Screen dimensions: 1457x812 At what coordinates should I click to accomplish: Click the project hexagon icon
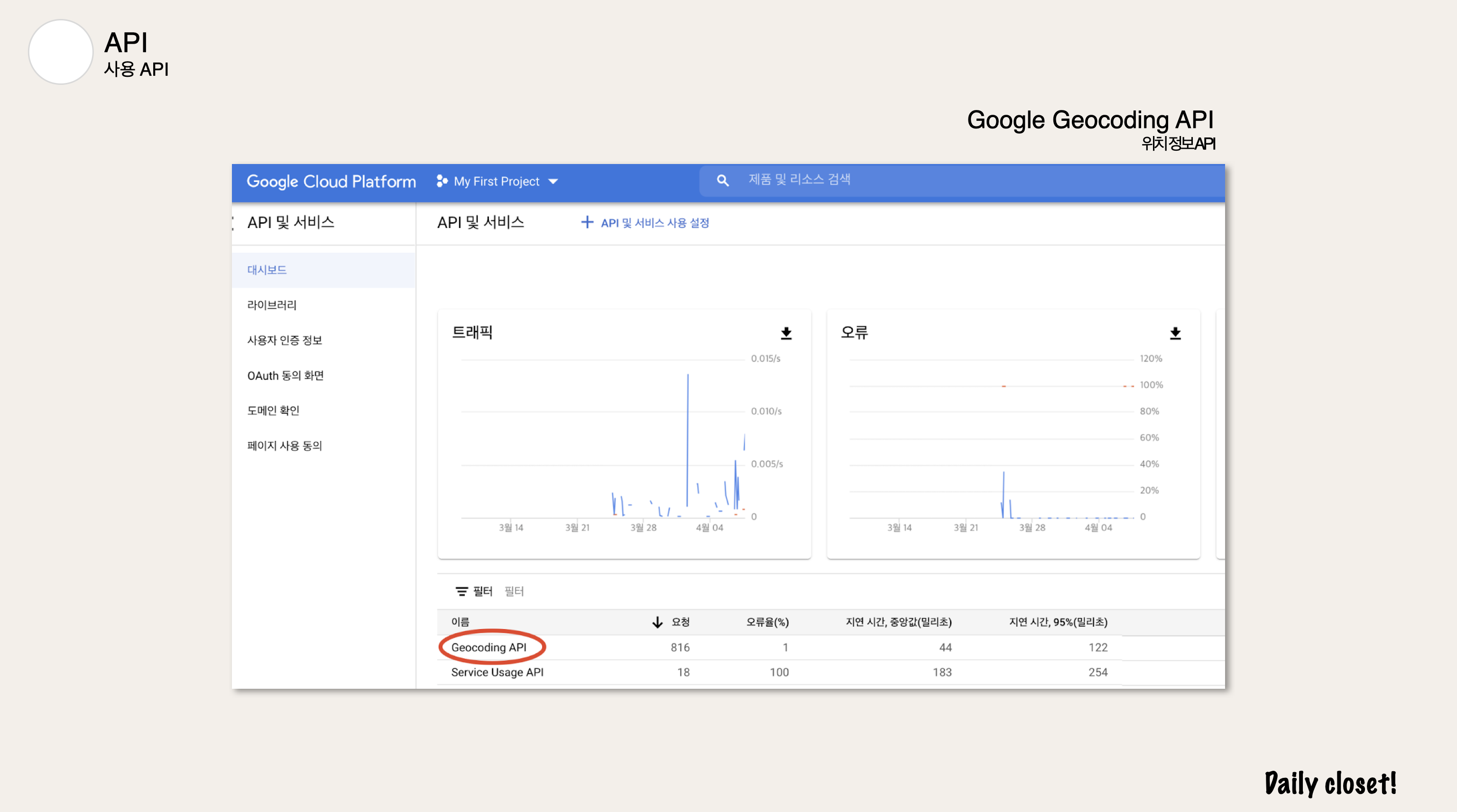point(442,181)
